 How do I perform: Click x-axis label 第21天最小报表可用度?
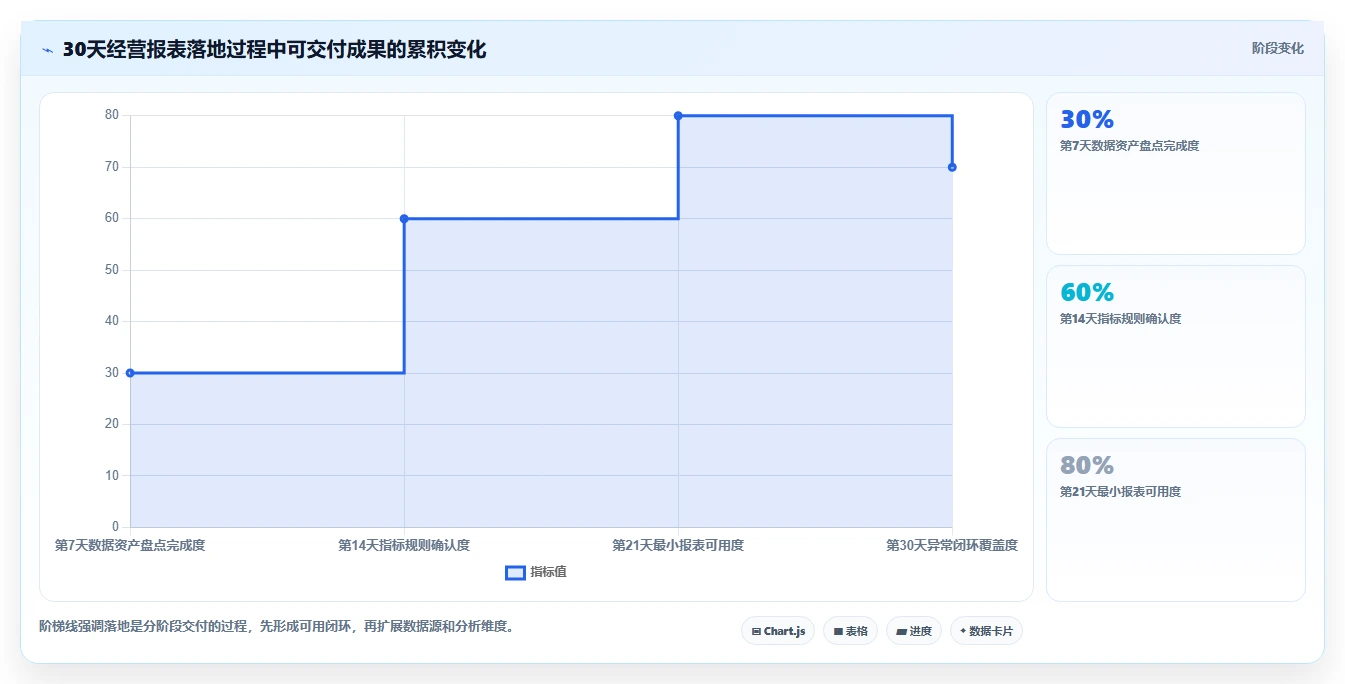click(x=678, y=545)
